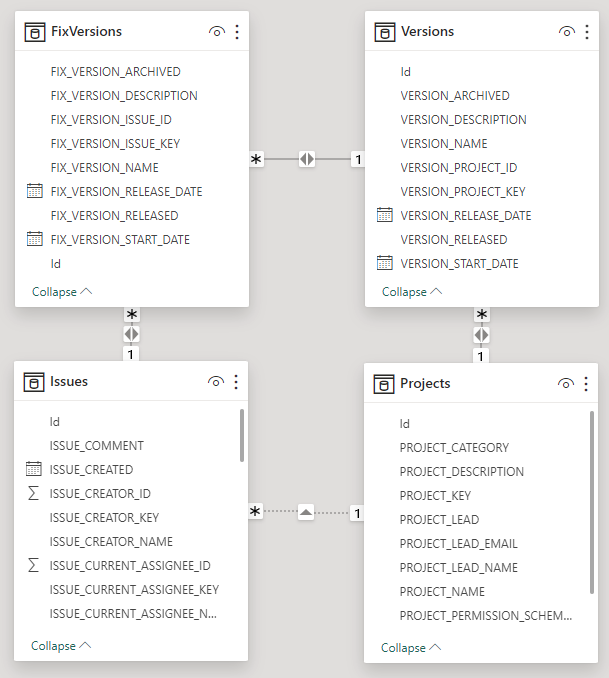This screenshot has height=678, width=609.
Task: Open more options for Issues table
Action: click(x=236, y=382)
